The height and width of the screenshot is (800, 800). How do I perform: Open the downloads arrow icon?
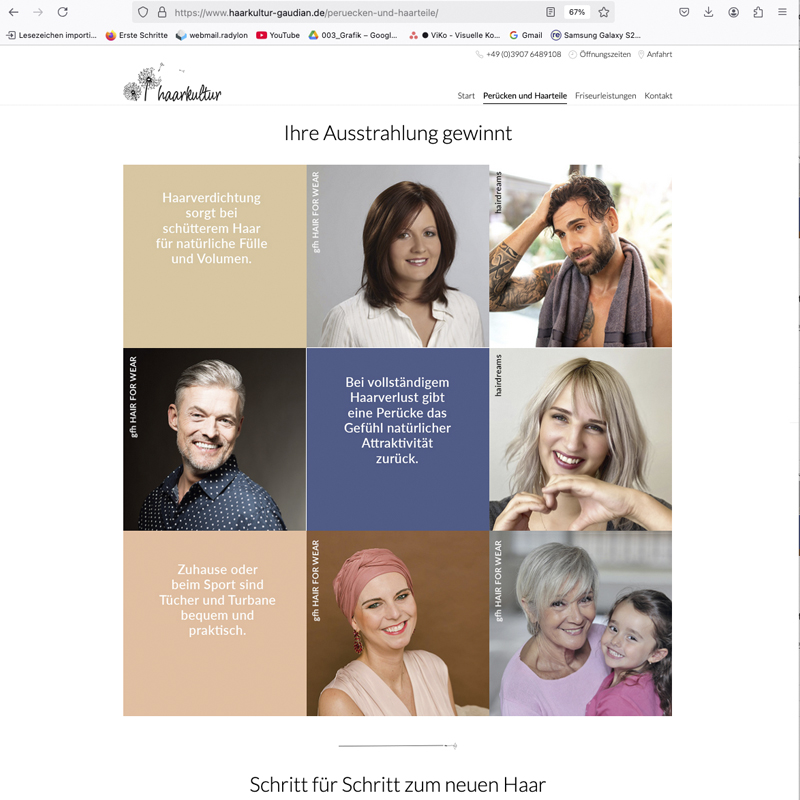click(x=709, y=12)
